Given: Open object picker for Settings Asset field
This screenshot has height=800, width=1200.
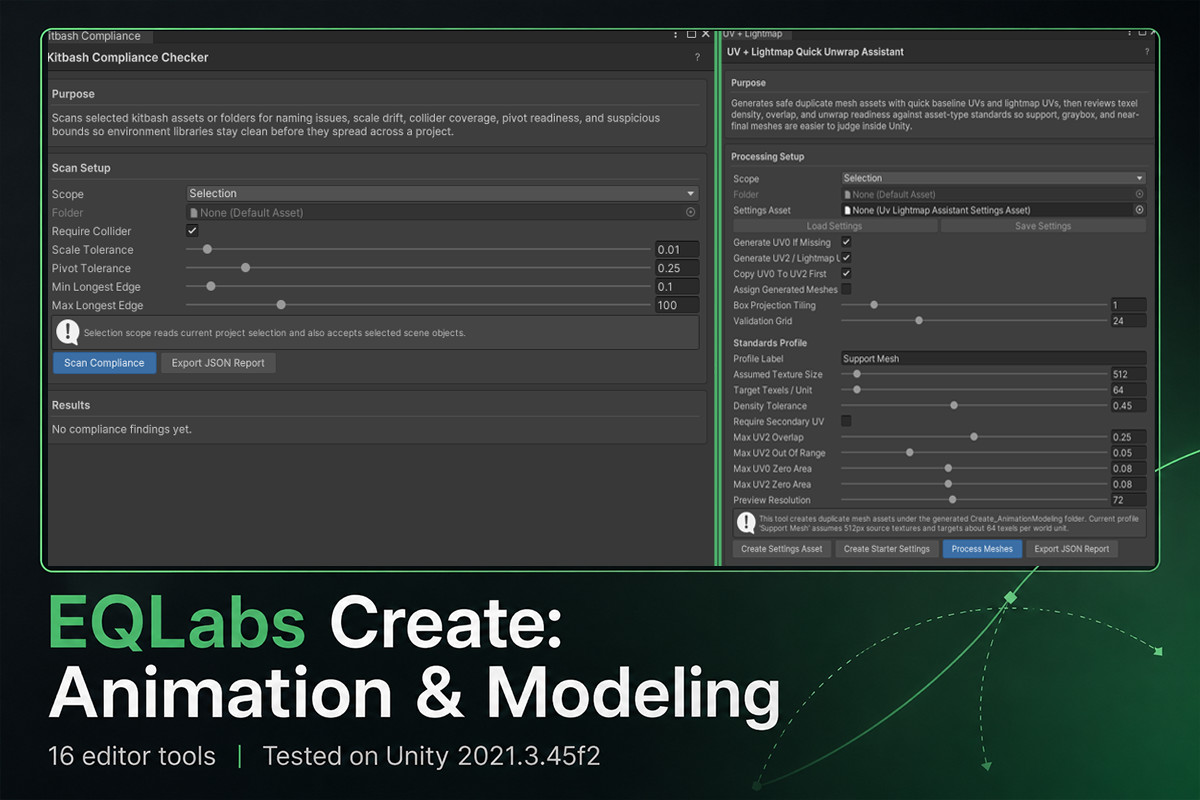Looking at the screenshot, I should [1139, 210].
